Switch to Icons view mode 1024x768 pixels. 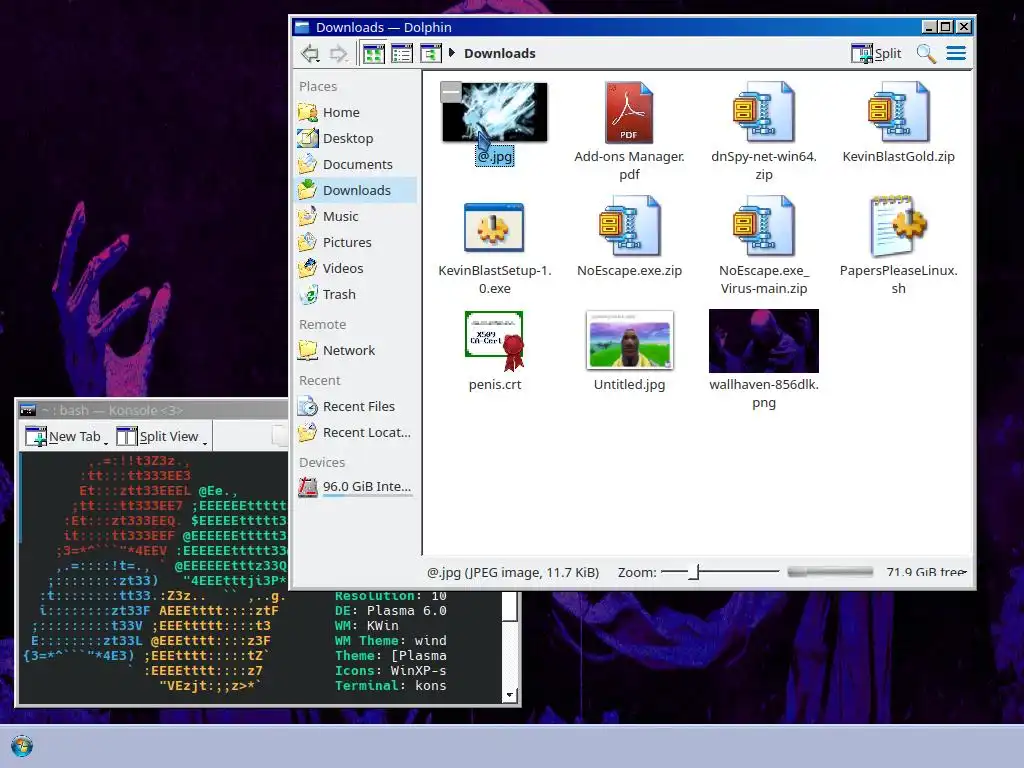(x=374, y=54)
